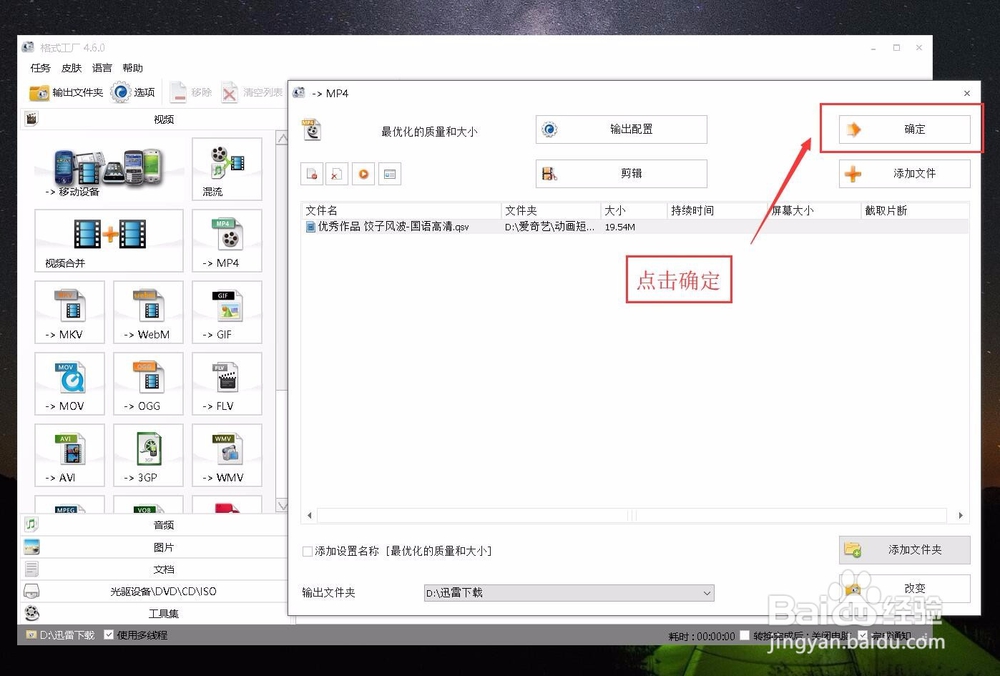Open the 混流 (Mux) tool
This screenshot has width=1000, height=676.
(227, 168)
